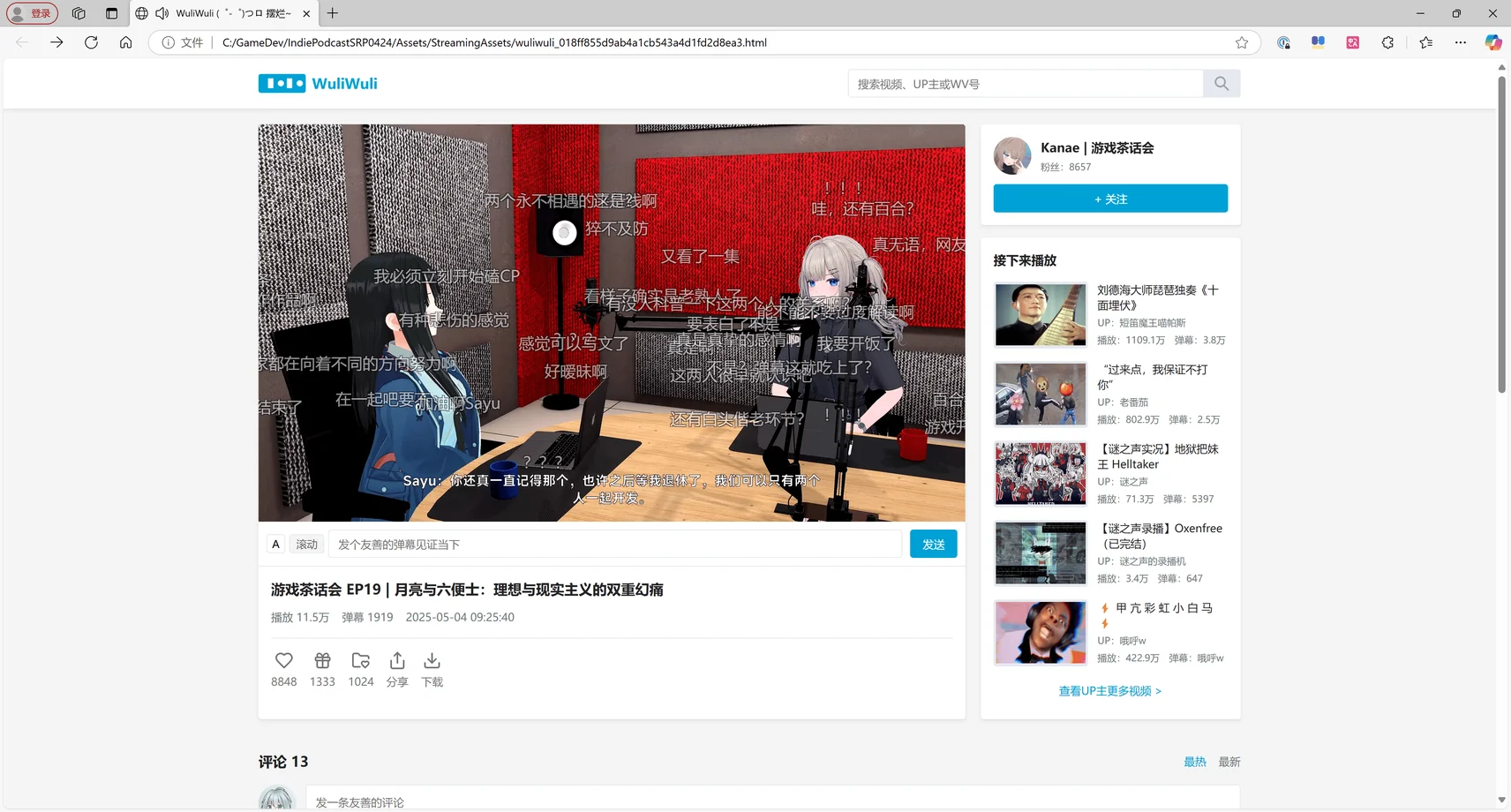
Task: Open 甲亢彩虹小白马 video thumbnail
Action: 1041,632
